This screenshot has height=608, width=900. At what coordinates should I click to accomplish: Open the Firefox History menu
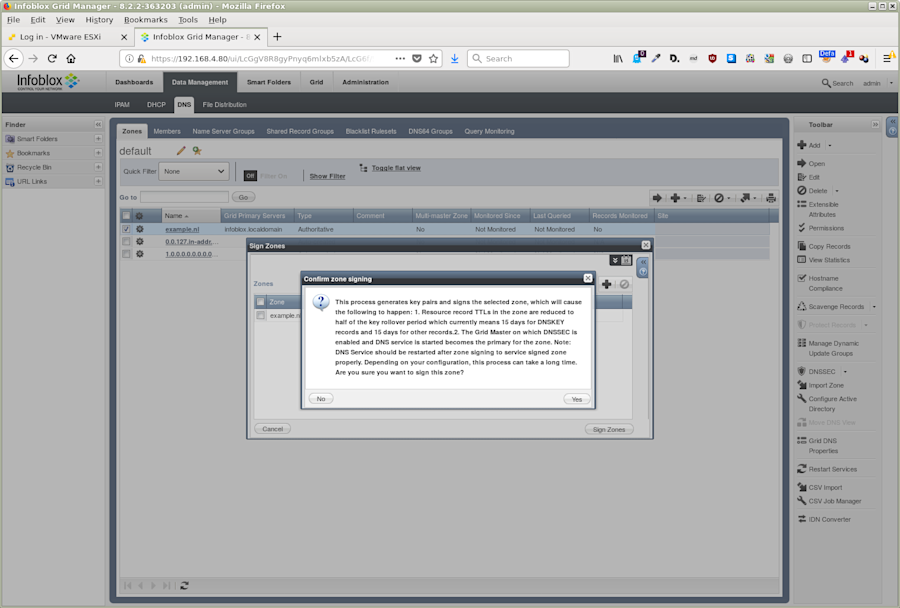click(99, 20)
